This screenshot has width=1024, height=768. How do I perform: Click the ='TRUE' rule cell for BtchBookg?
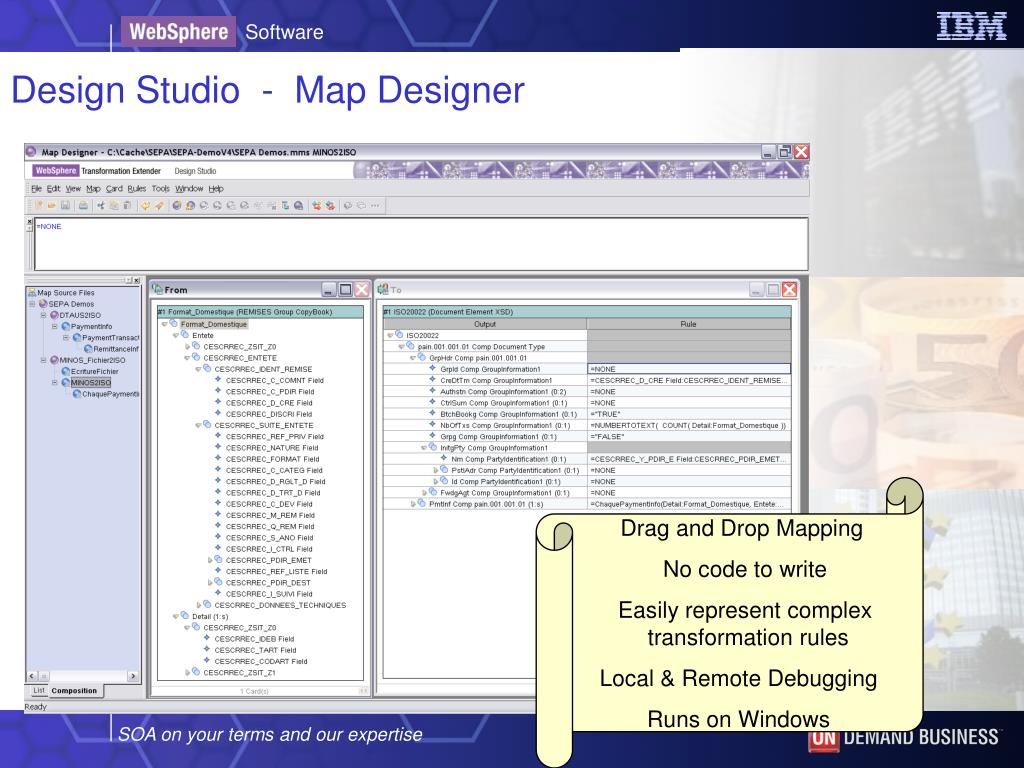click(689, 414)
